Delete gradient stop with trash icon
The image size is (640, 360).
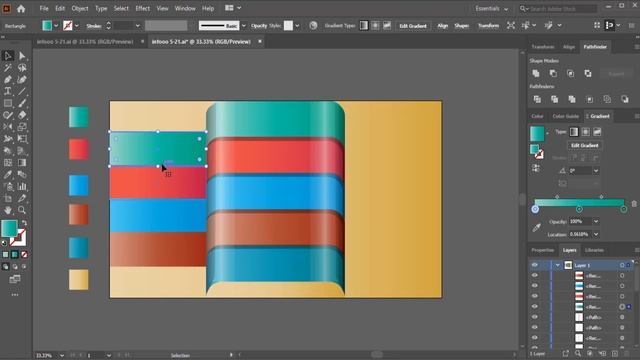click(x=634, y=203)
